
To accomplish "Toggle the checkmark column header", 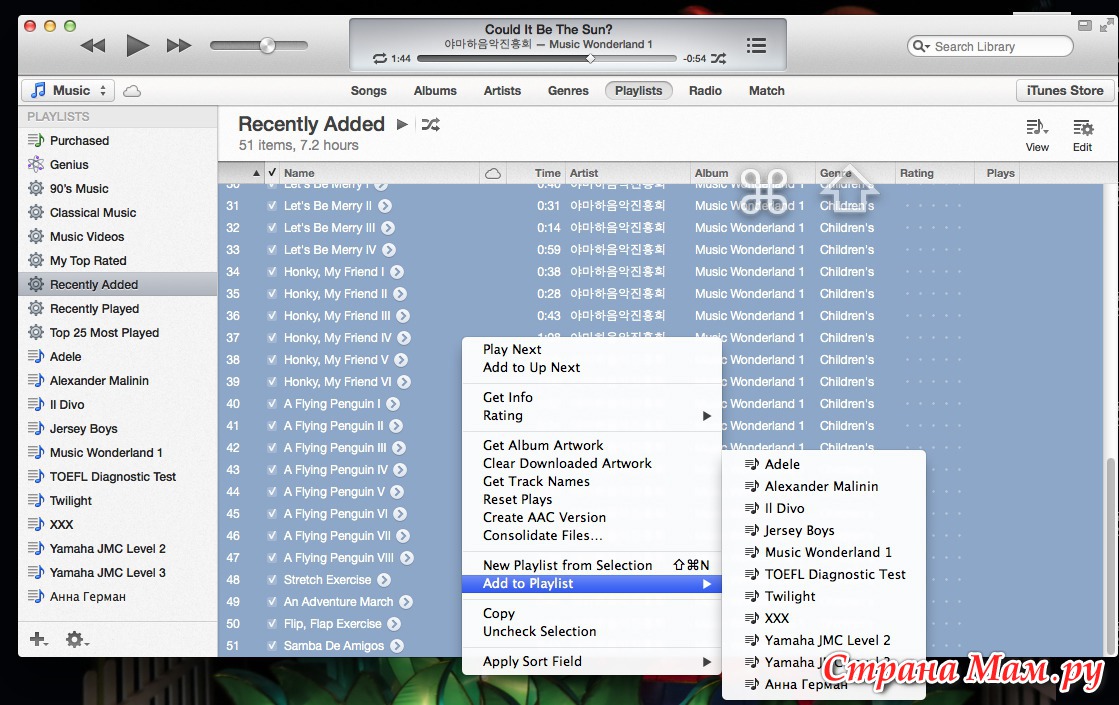I will (272, 173).
